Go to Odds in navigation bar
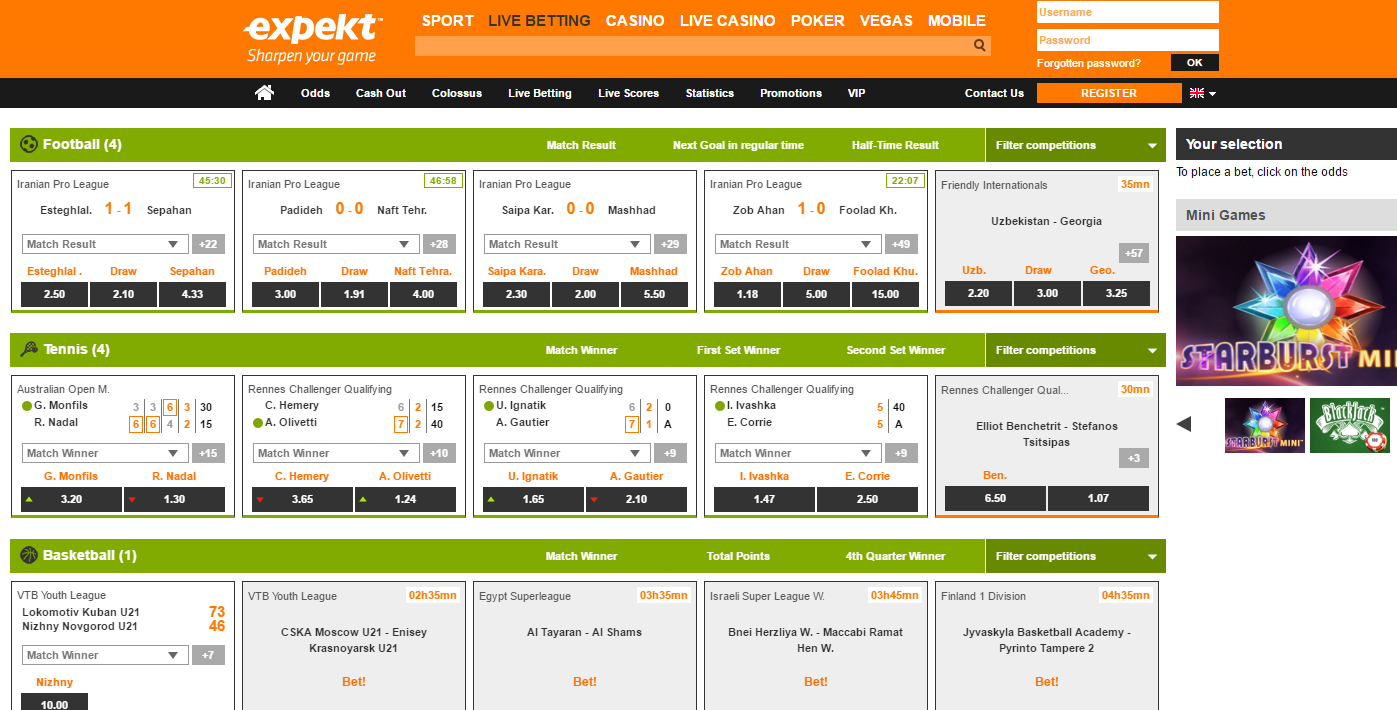1397x710 pixels. (315, 93)
